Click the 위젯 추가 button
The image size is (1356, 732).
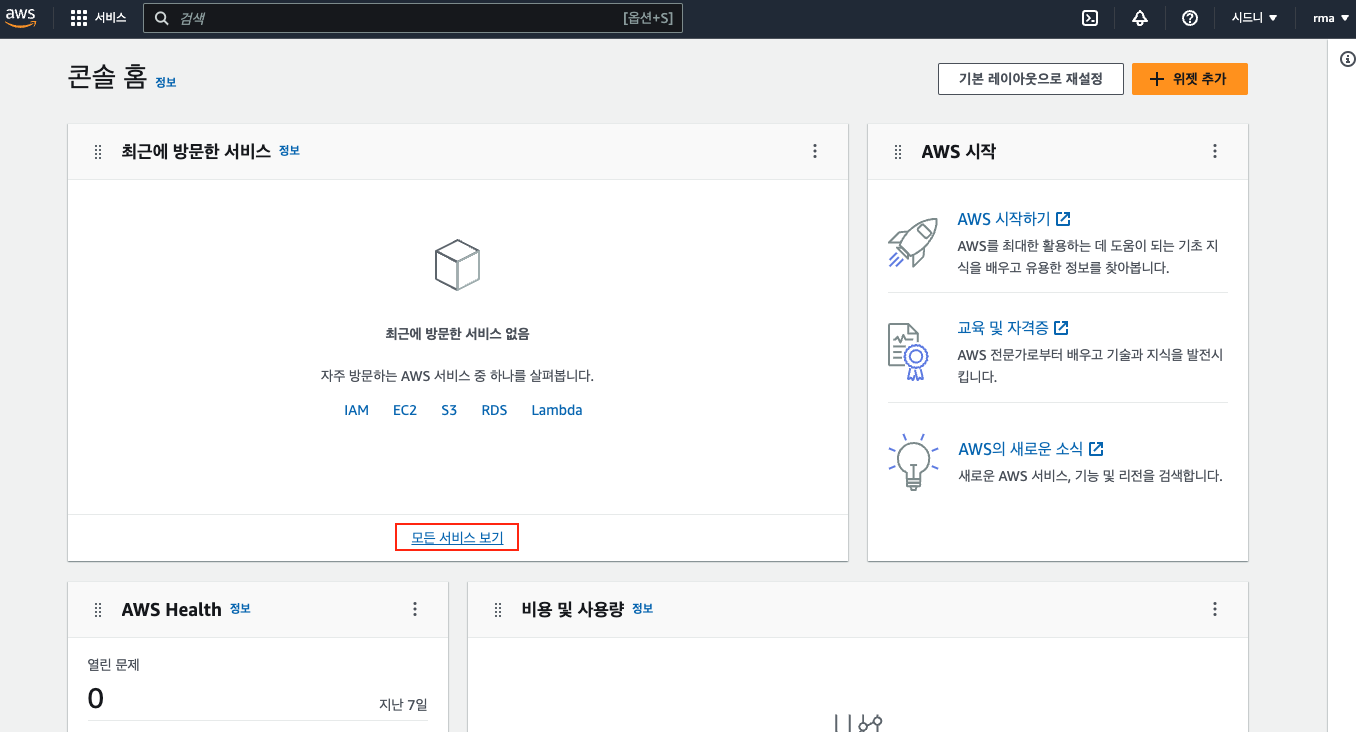click(1189, 79)
